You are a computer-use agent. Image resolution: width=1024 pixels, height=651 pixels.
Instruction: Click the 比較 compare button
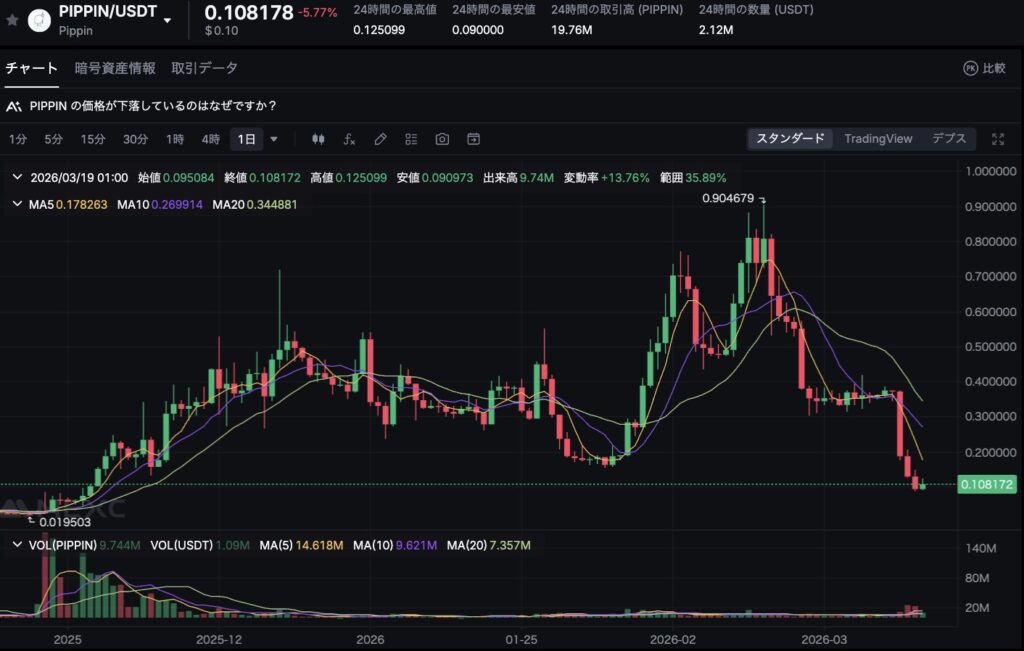coord(984,68)
